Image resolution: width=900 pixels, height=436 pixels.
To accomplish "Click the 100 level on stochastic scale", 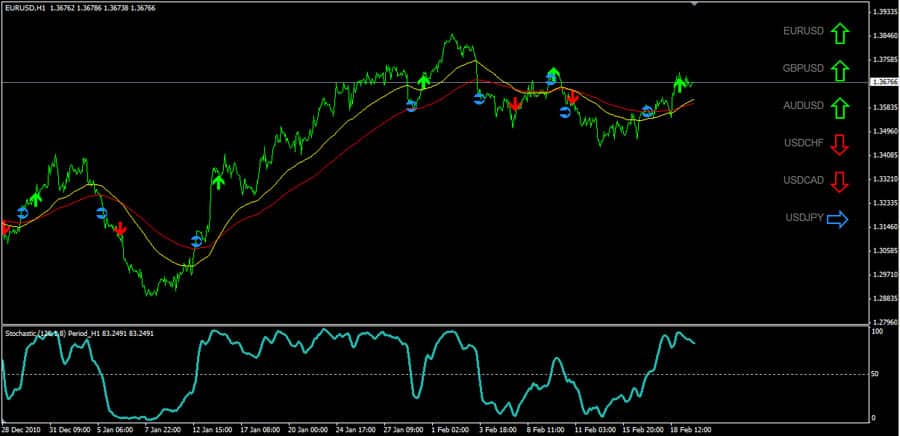I will click(x=877, y=332).
